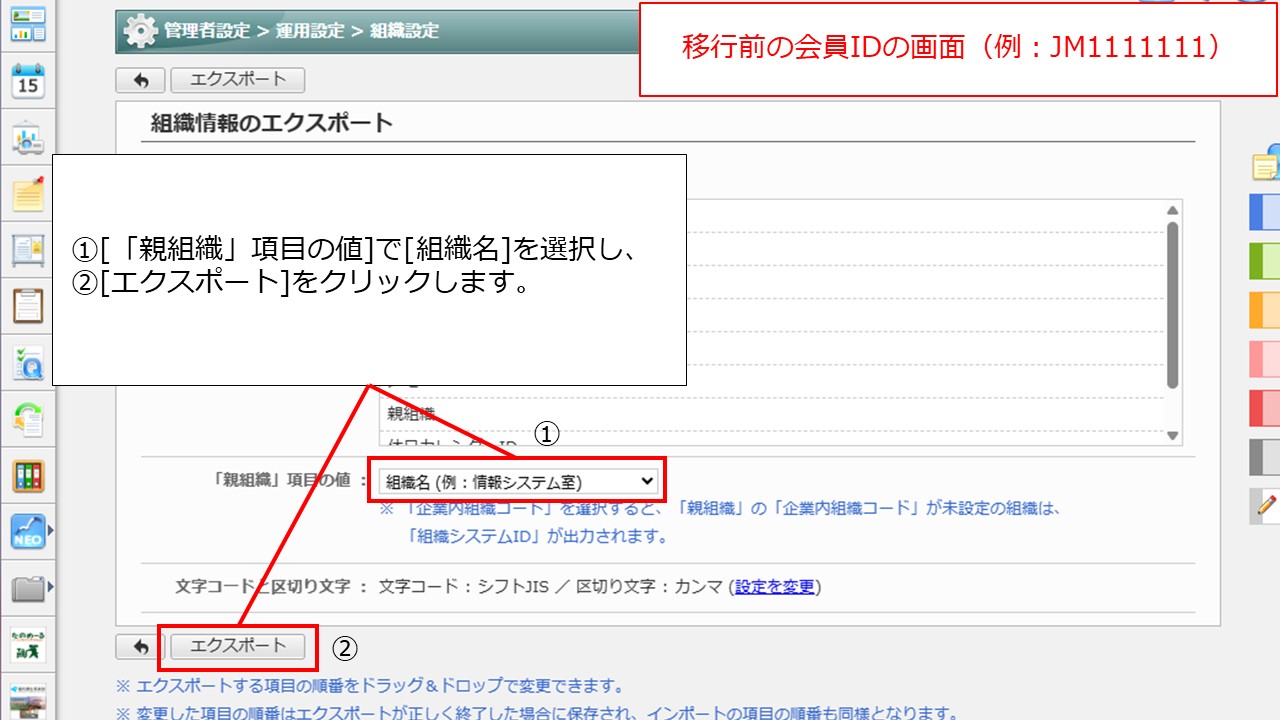1280x720 pixels.
Task: Click the 組織情報のエクスポート heading
Action: click(x=272, y=123)
